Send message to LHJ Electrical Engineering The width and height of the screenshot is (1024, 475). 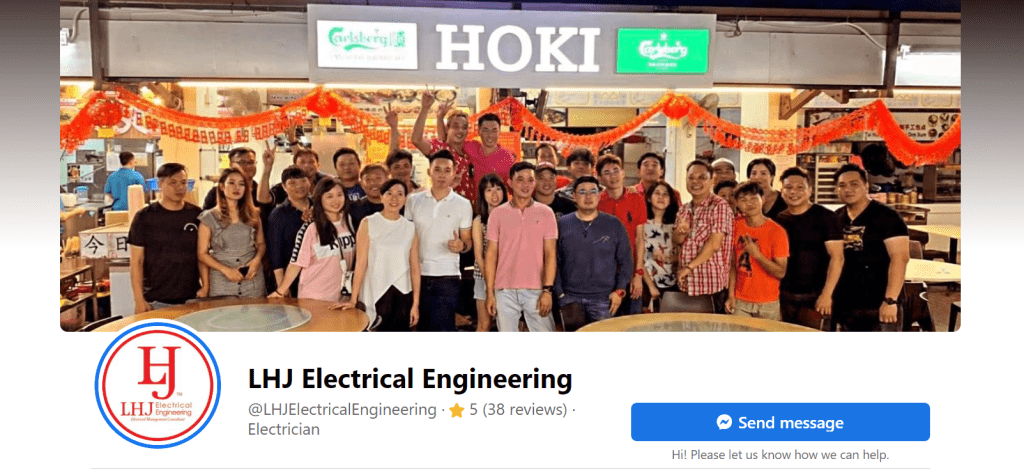click(x=780, y=422)
